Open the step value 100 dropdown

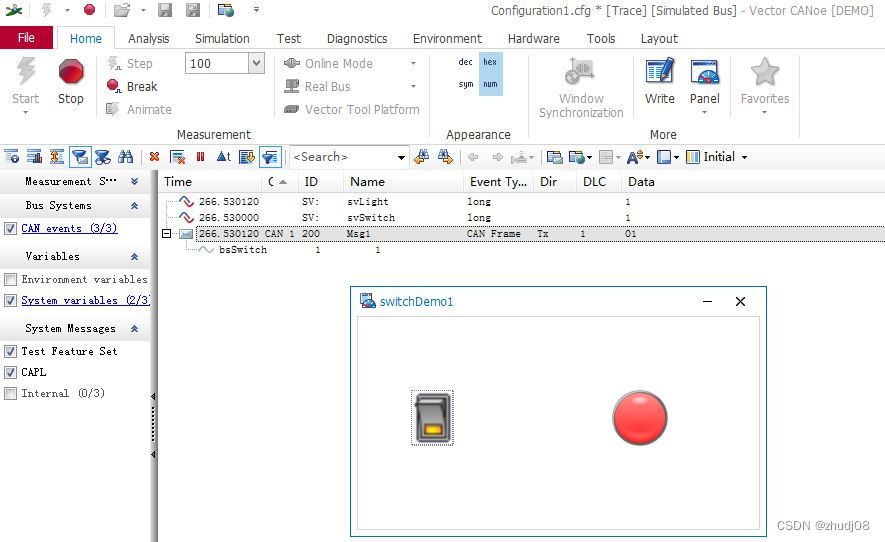pos(256,63)
